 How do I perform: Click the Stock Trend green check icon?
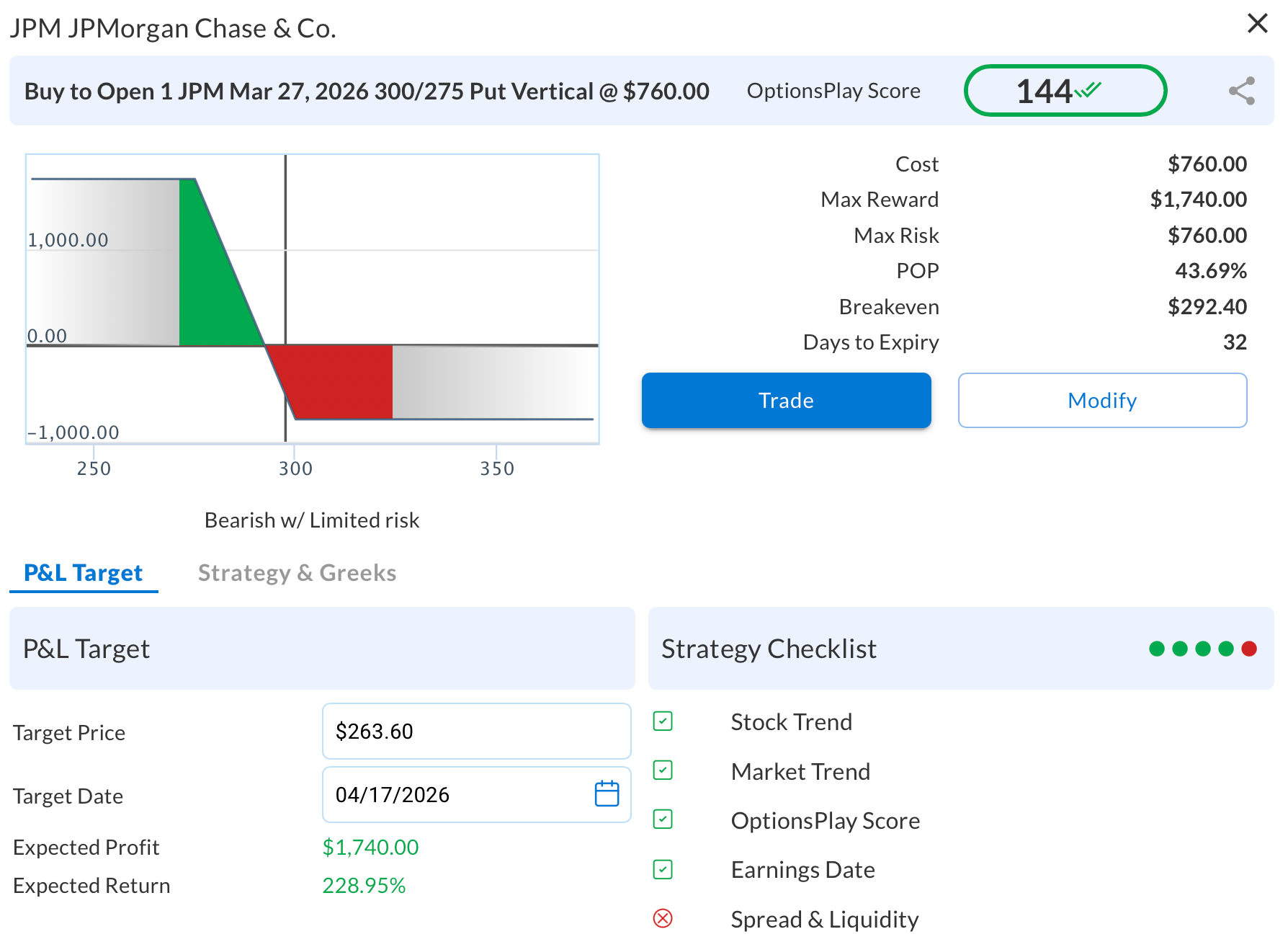663,721
